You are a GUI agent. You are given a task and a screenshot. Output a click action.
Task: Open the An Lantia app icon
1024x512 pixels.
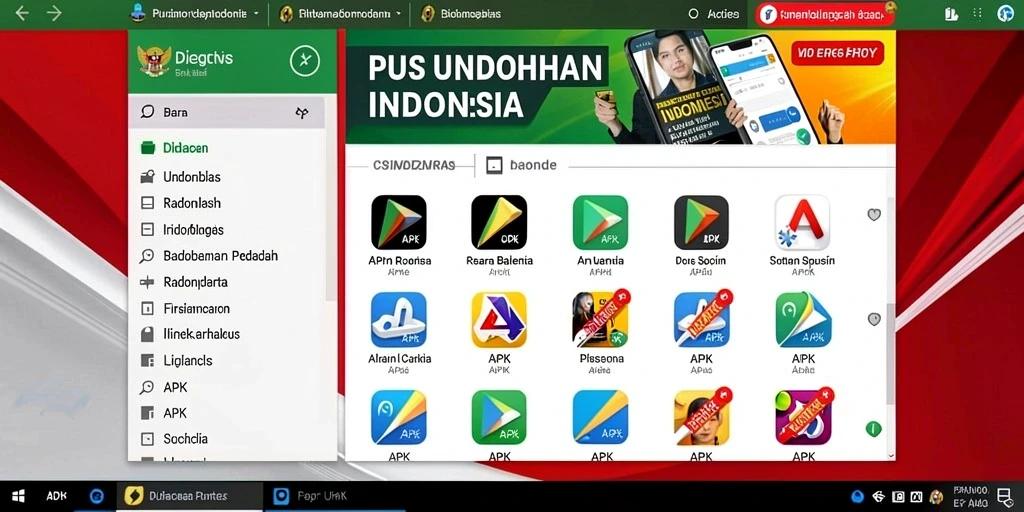pyautogui.click(x=600, y=223)
